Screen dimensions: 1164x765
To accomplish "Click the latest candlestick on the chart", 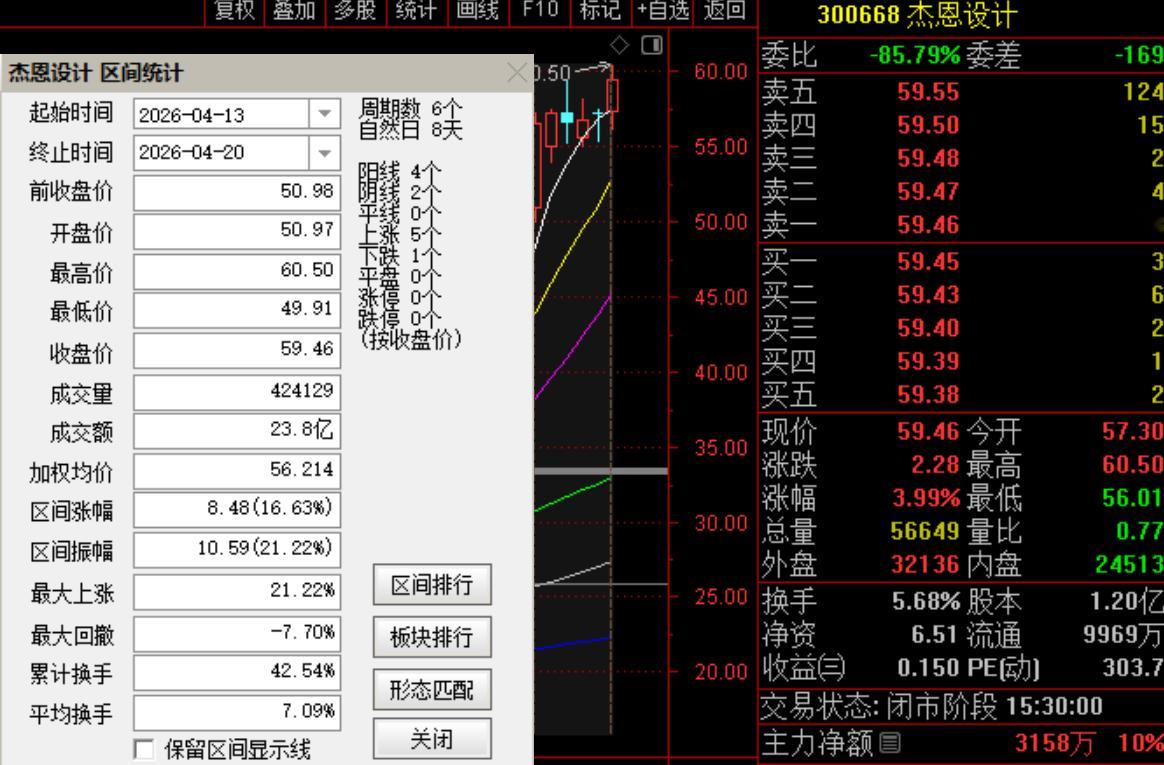I will 612,96.
